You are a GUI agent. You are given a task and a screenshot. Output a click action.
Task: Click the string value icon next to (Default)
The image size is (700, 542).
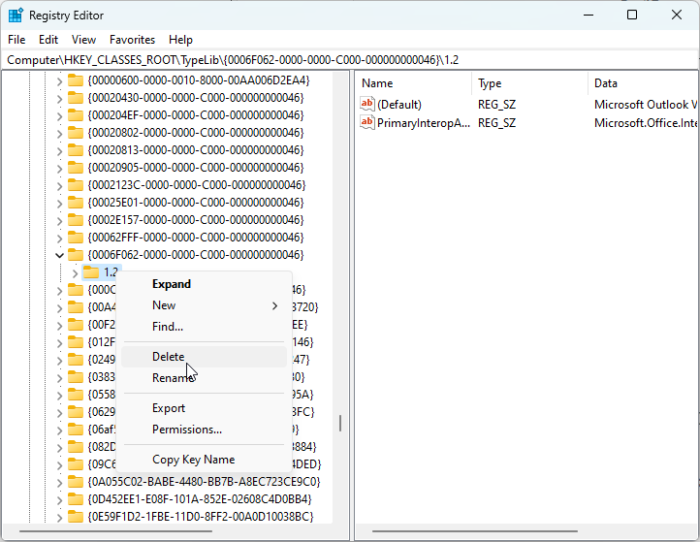[x=367, y=104]
